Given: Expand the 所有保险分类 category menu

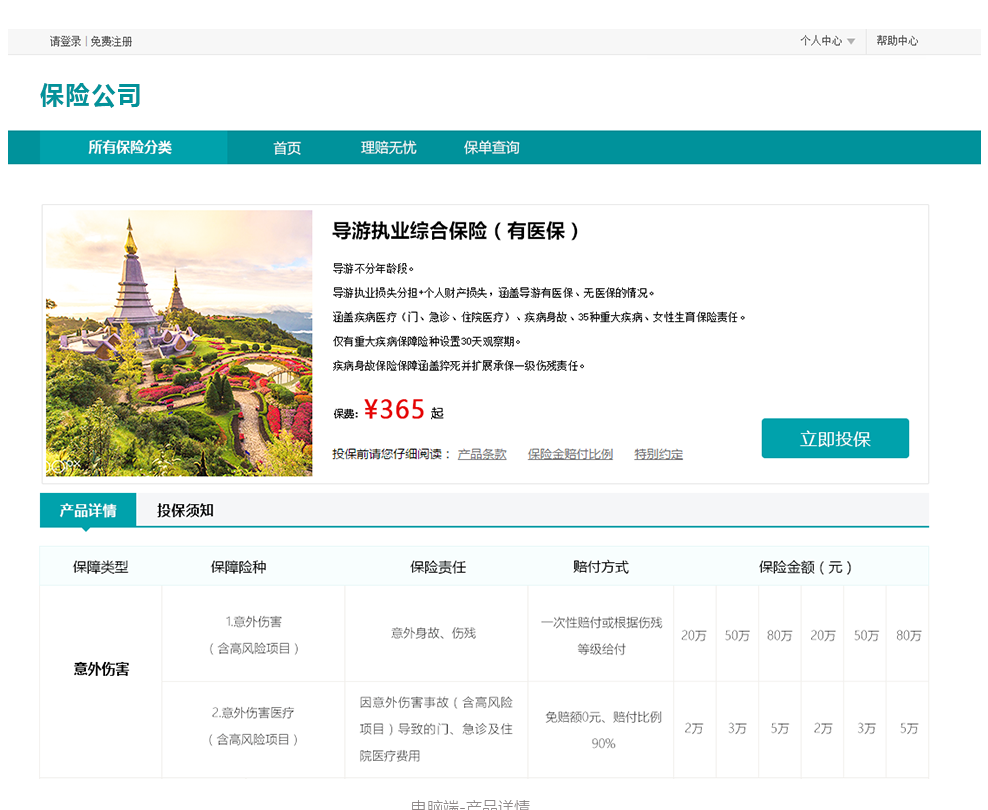Looking at the screenshot, I should (130, 147).
